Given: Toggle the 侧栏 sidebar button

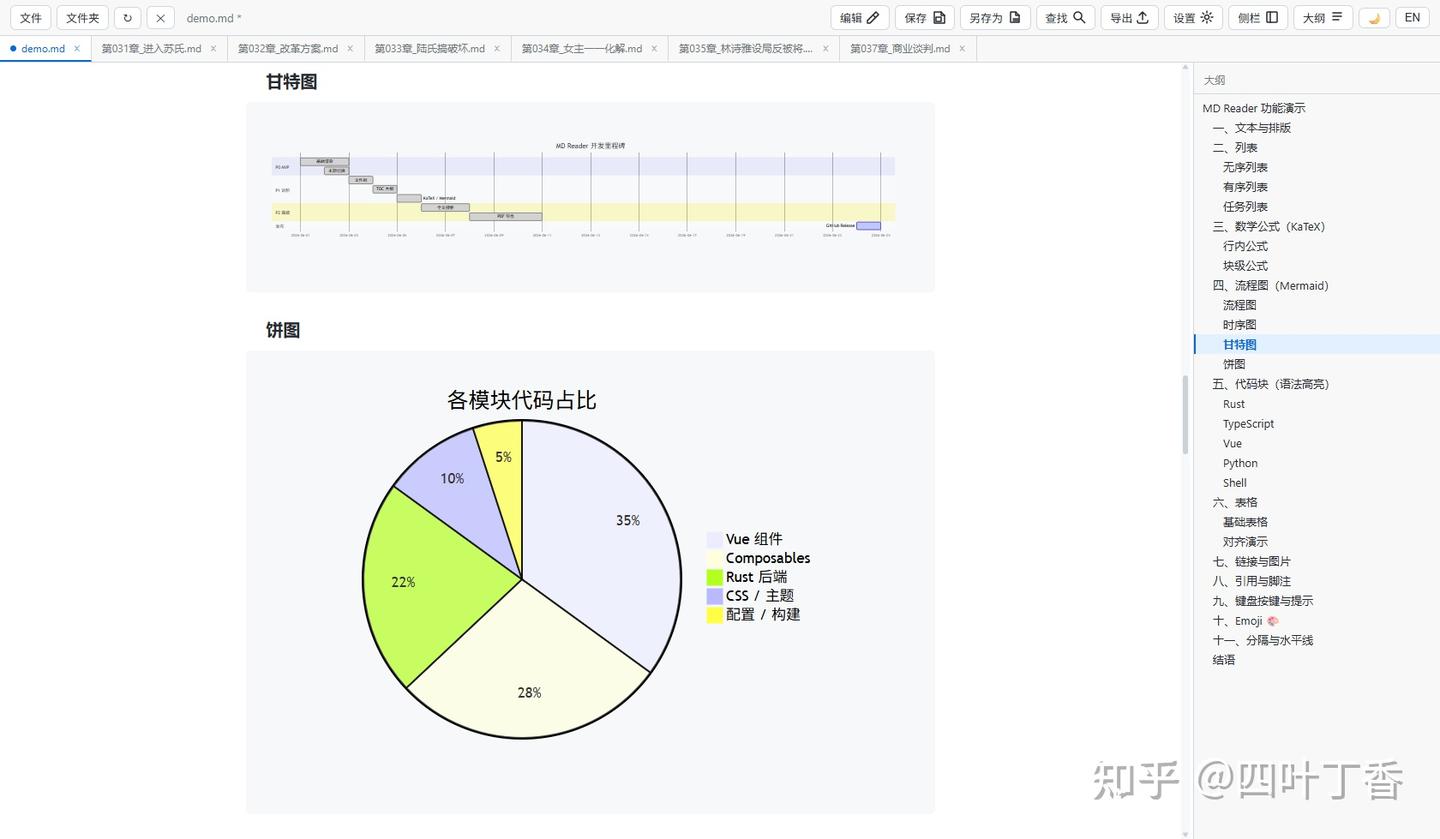Looking at the screenshot, I should pyautogui.click(x=1258, y=17).
